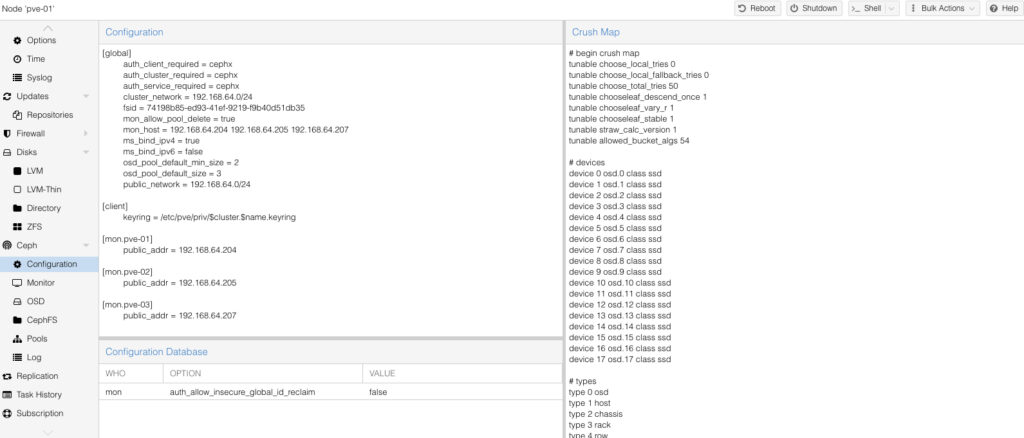The width and height of the screenshot is (1024, 438).
Task: Open the Ceph Monitor screen icon
Action: point(18,283)
